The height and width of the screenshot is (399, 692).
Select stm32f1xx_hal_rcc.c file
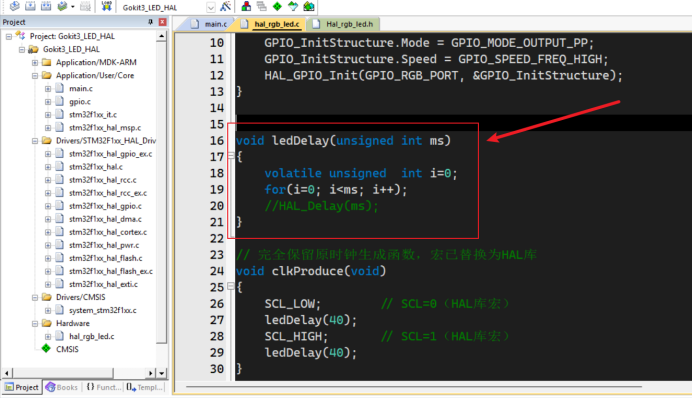tap(102, 180)
